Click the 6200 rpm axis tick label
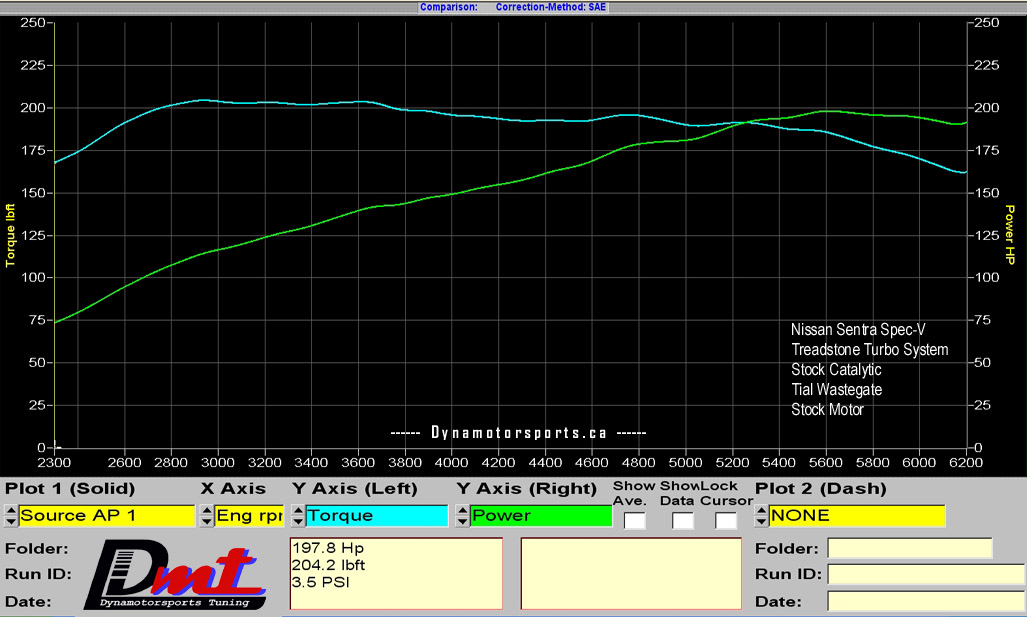The image size is (1027, 617). [x=966, y=462]
